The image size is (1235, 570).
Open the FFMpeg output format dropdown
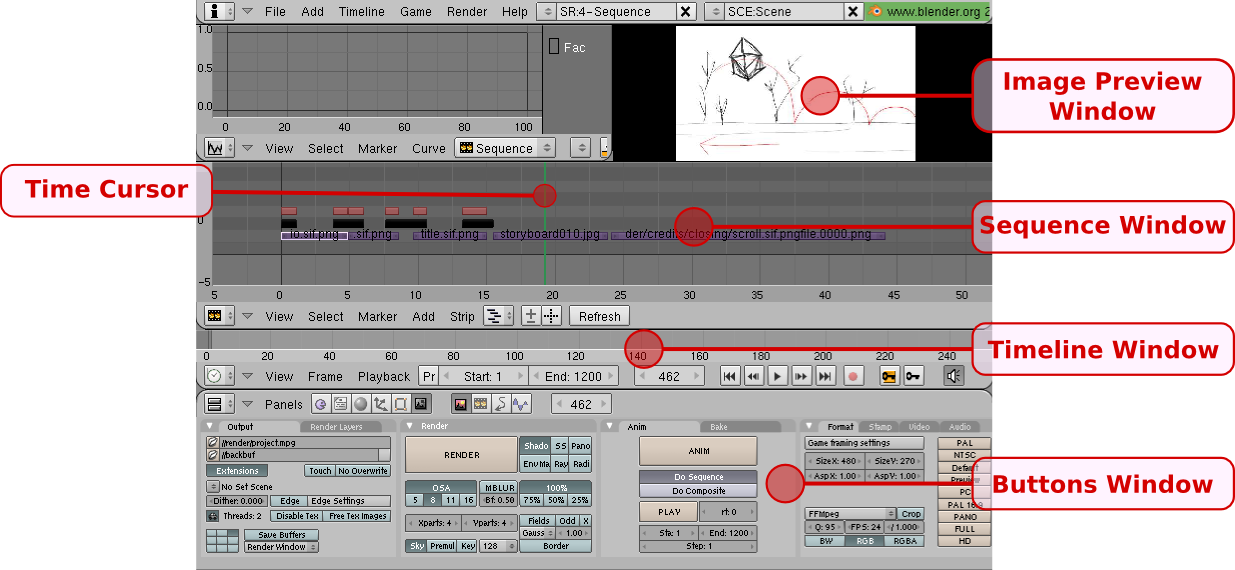point(851,513)
